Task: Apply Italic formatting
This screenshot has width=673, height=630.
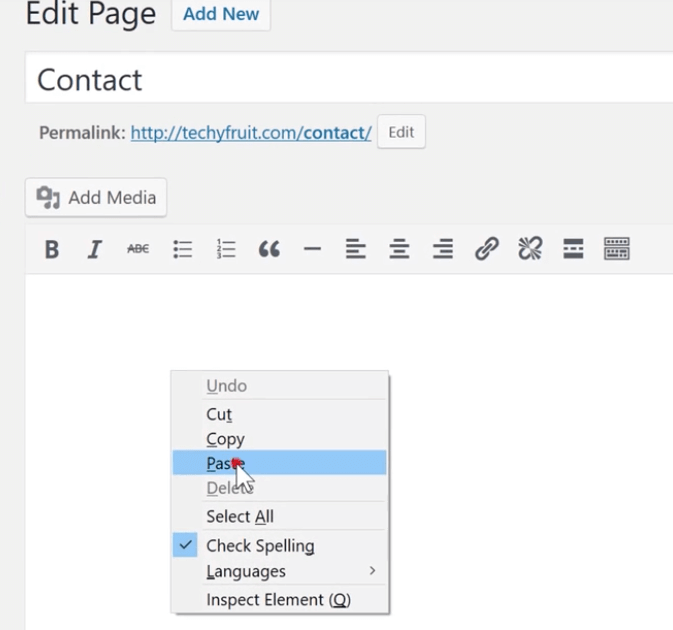Action: click(x=95, y=249)
